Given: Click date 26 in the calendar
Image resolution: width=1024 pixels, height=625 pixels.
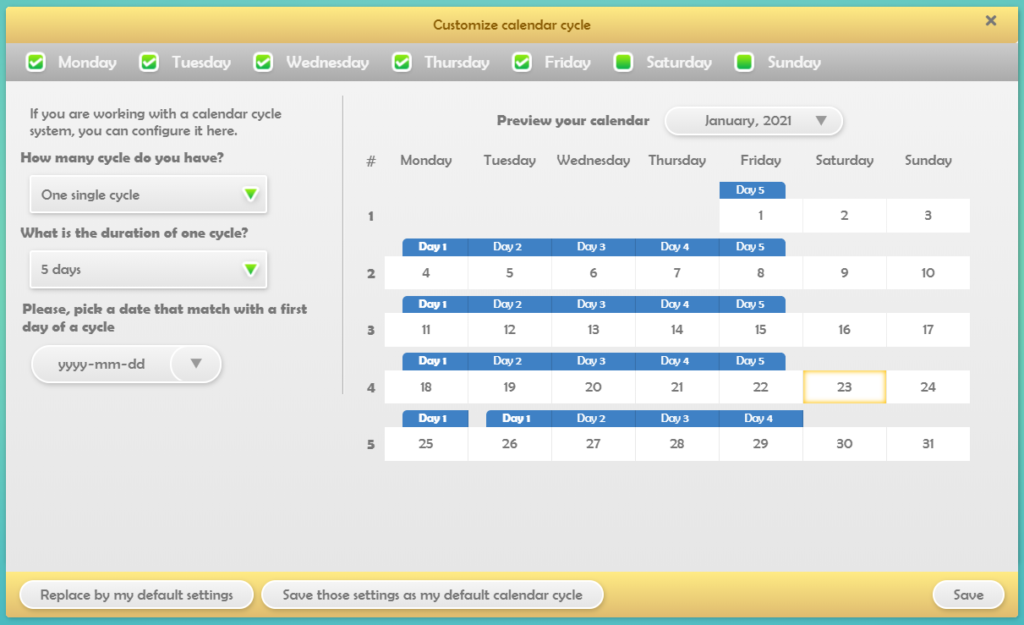Looking at the screenshot, I should 509,444.
